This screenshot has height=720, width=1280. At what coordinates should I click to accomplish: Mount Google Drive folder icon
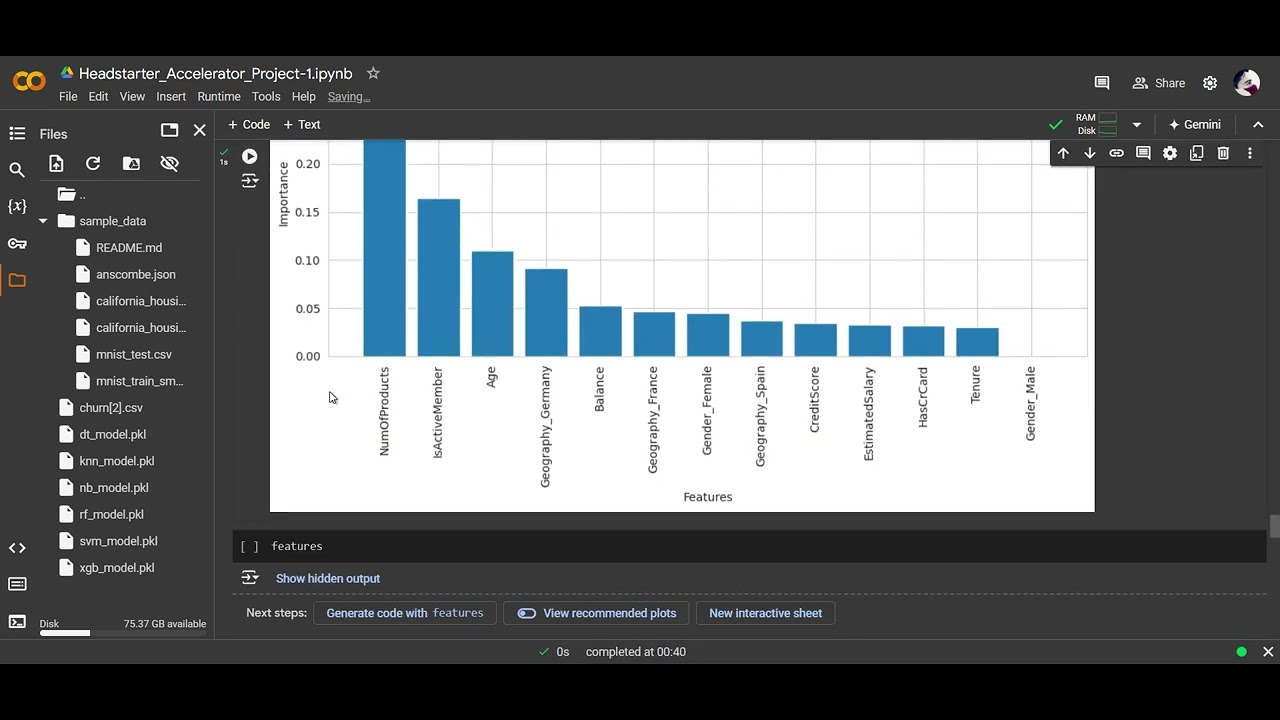[131, 163]
